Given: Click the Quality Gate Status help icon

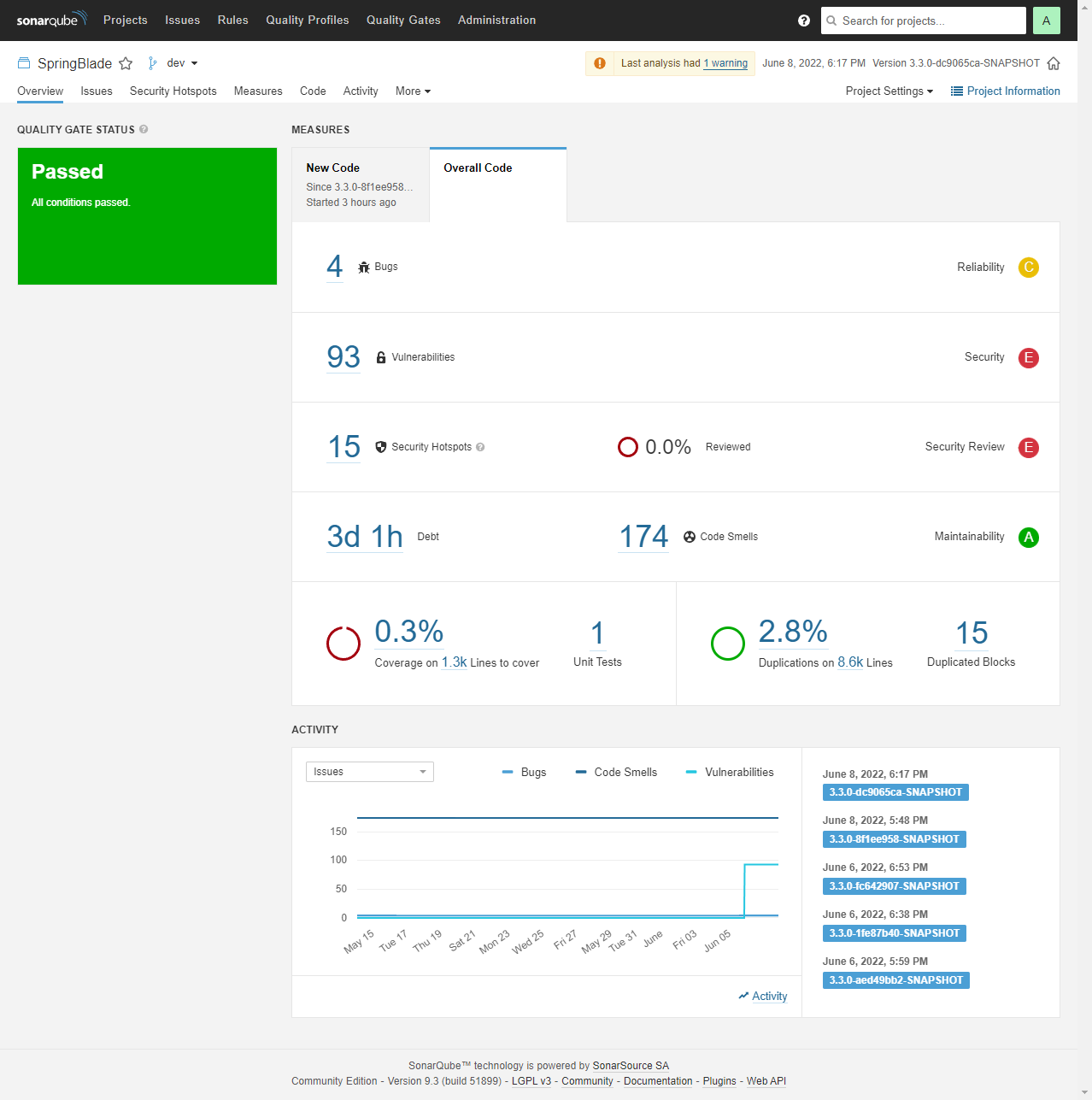Looking at the screenshot, I should [x=144, y=129].
